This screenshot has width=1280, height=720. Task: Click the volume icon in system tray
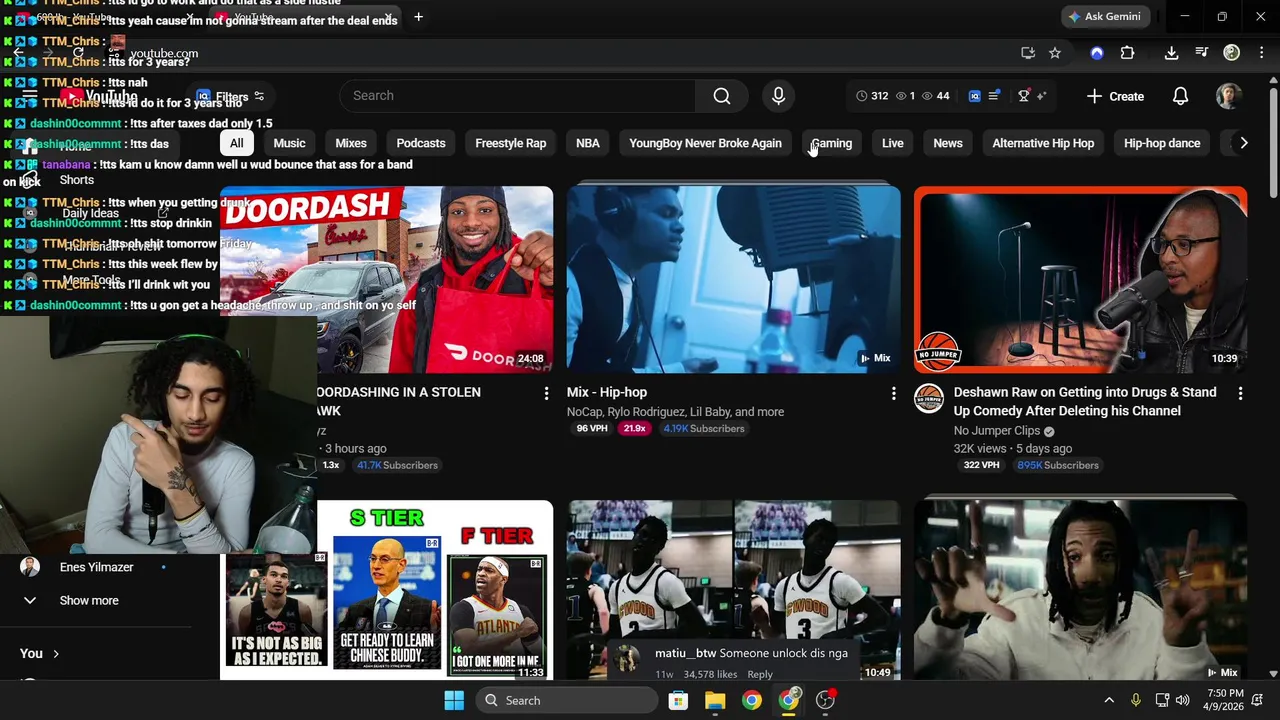(1183, 700)
